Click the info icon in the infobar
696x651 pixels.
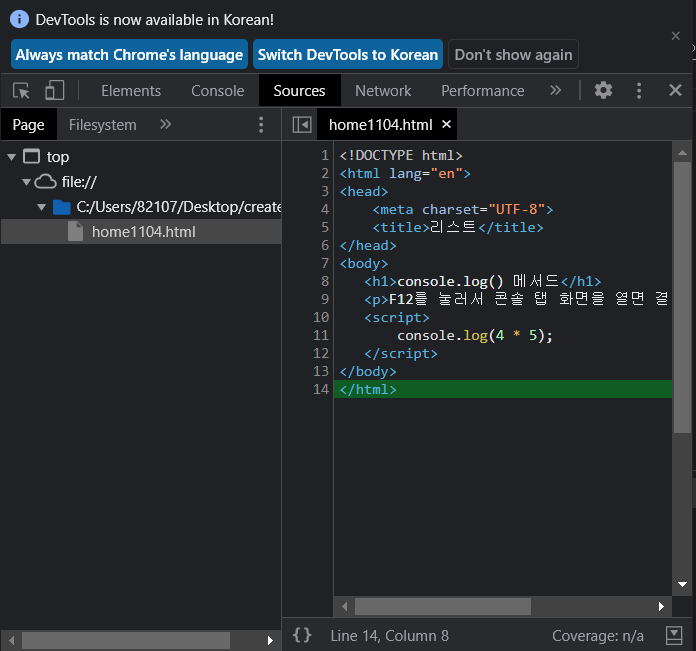[x=19, y=20]
